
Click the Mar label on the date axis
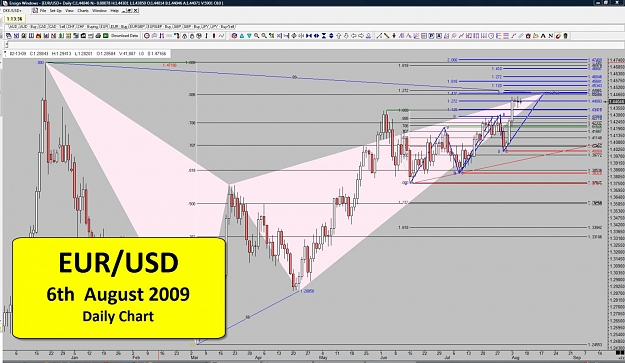click(194, 358)
